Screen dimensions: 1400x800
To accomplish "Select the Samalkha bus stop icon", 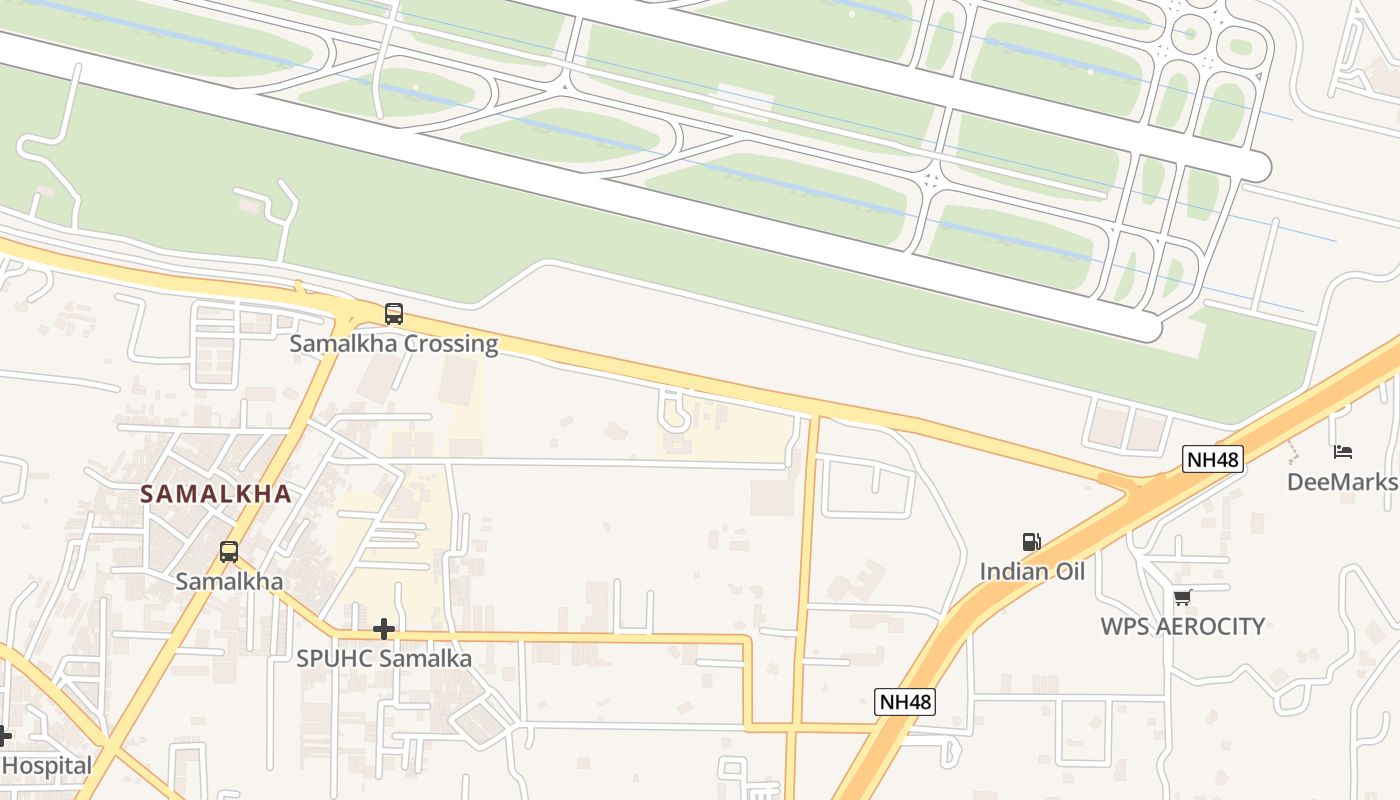I will pos(229,551).
